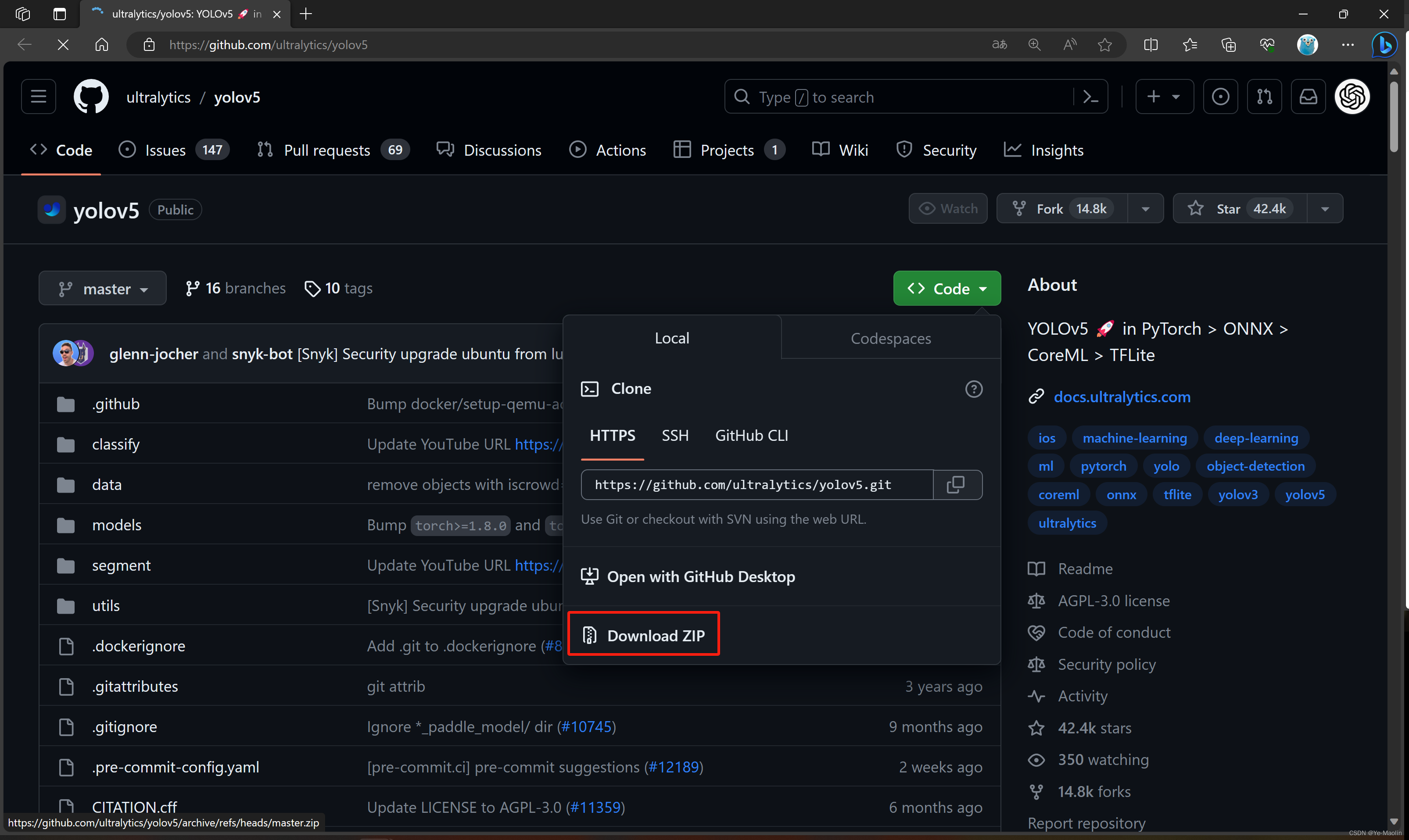Image resolution: width=1409 pixels, height=840 pixels.
Task: Open the GitHub command palette icon
Action: click(1090, 97)
